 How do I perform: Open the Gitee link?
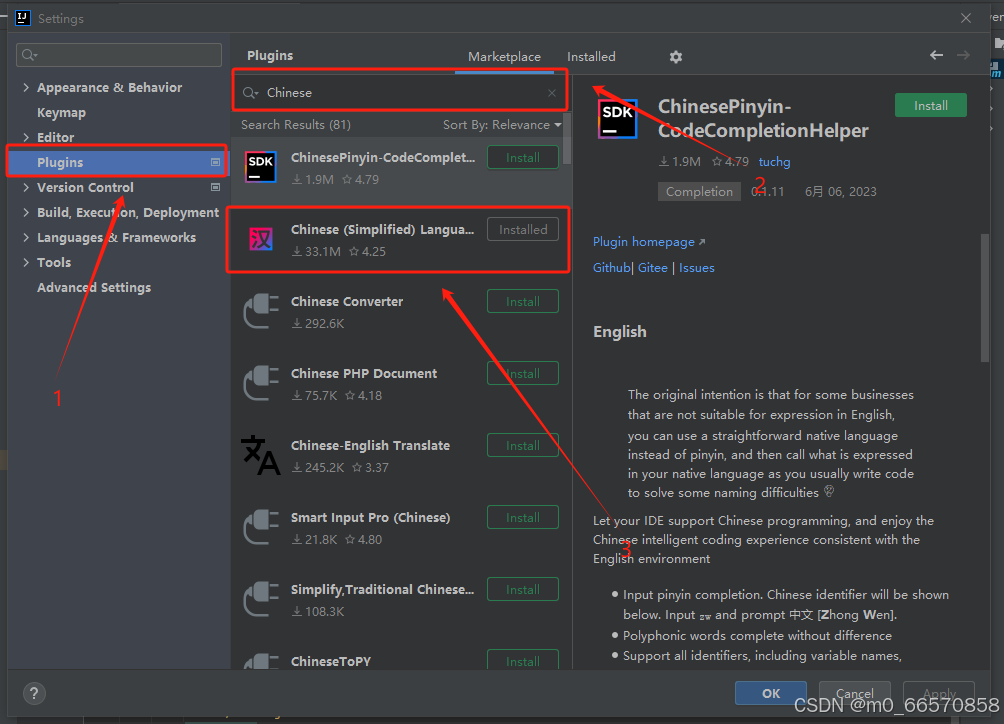pyautogui.click(x=652, y=268)
